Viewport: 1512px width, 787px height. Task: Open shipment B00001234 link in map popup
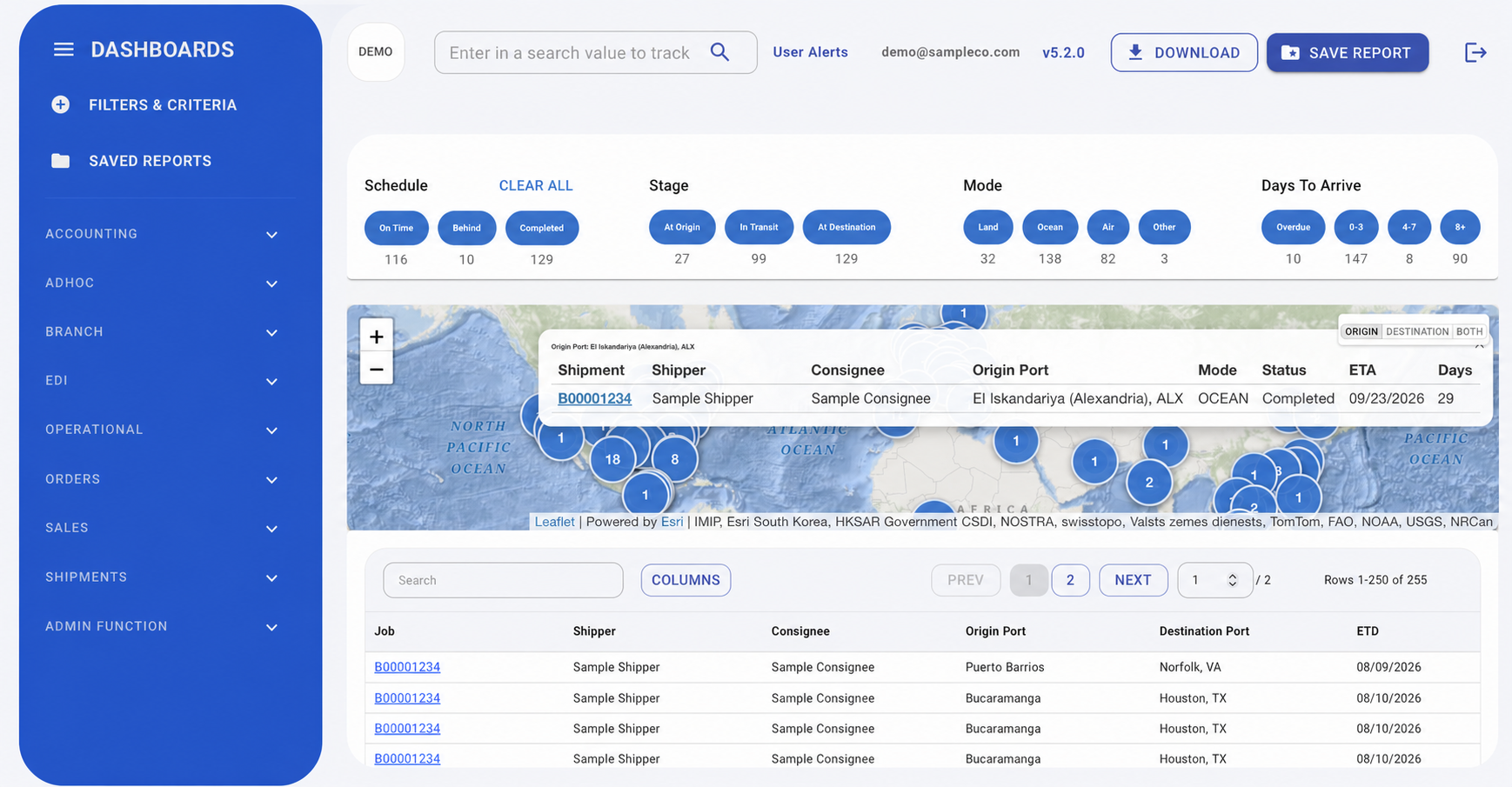(594, 398)
